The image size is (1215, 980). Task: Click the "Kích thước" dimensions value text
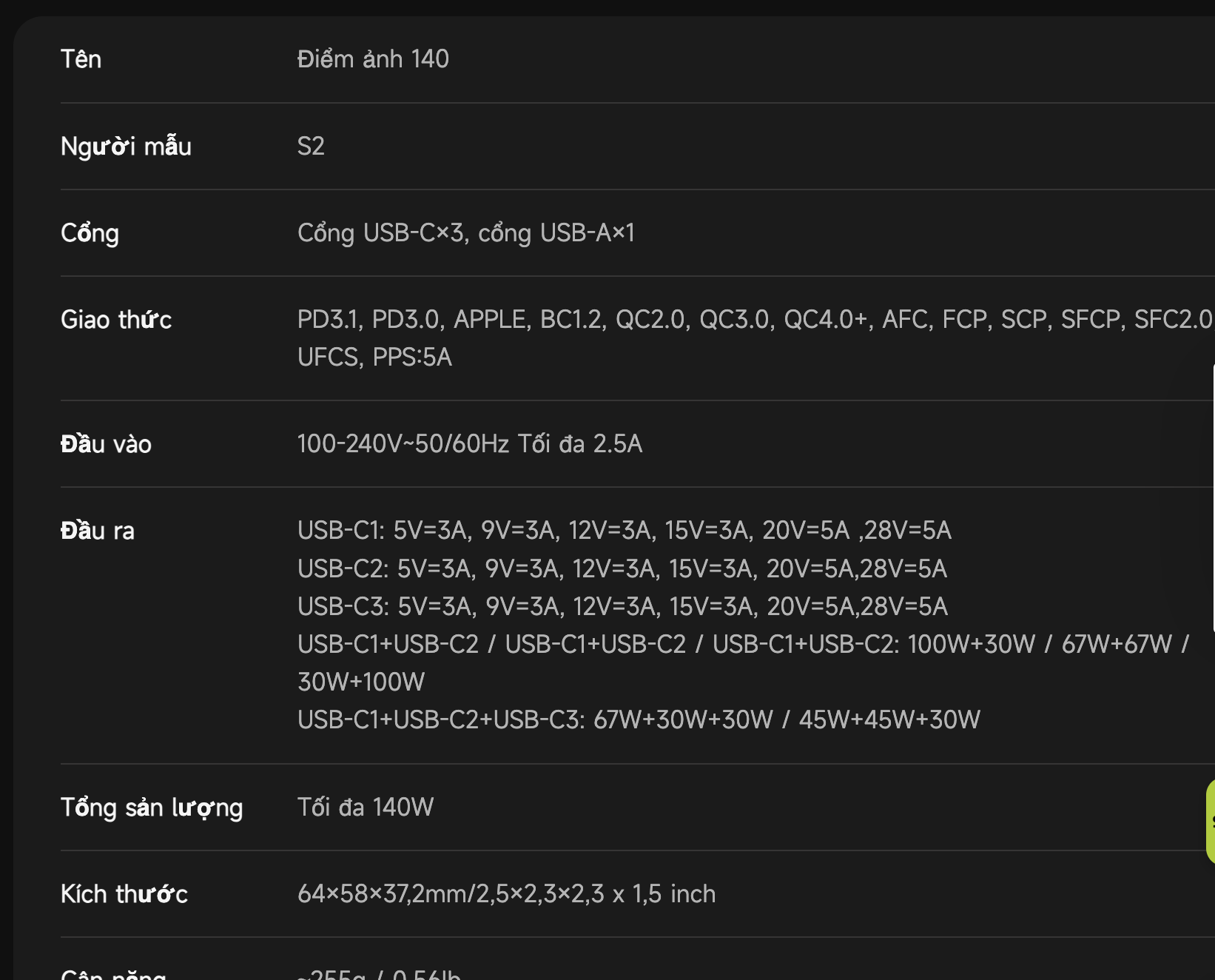[x=506, y=894]
